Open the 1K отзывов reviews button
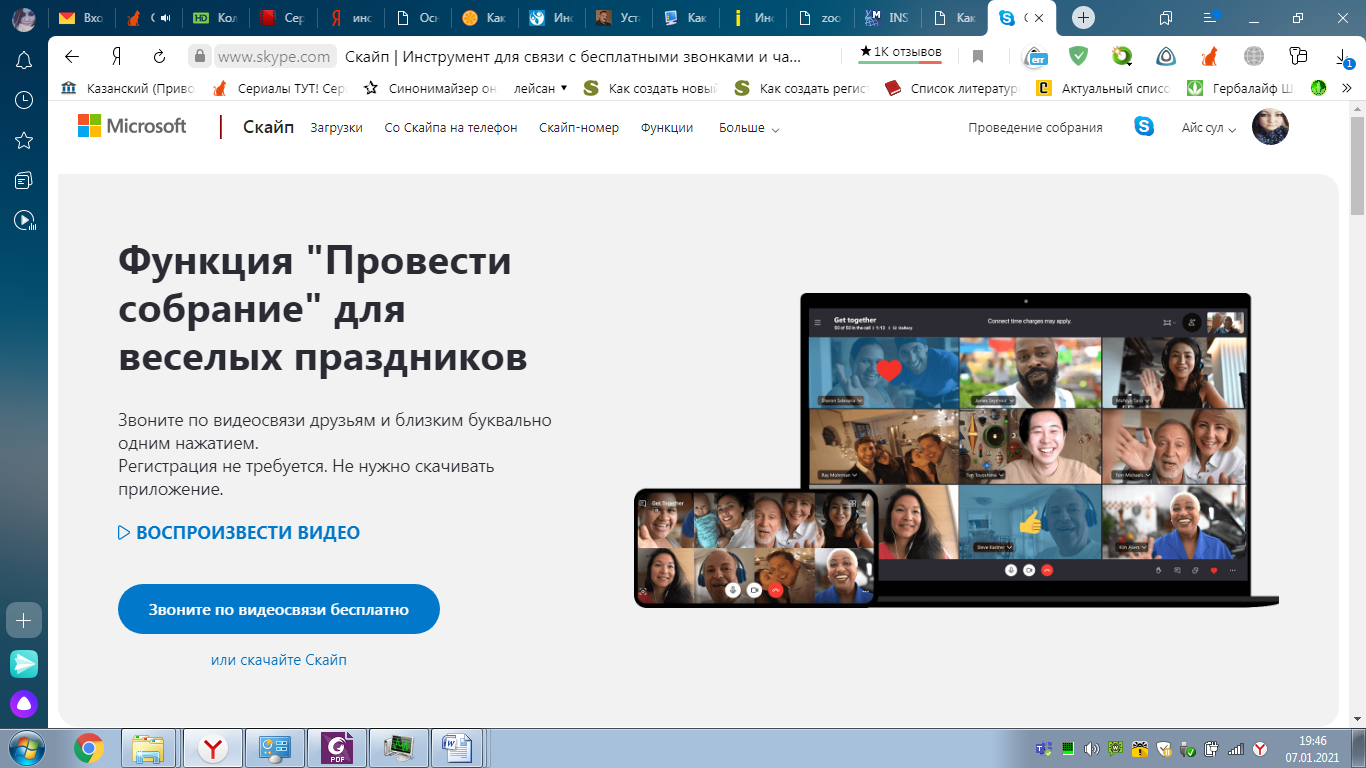This screenshot has height=768, width=1366. point(900,53)
